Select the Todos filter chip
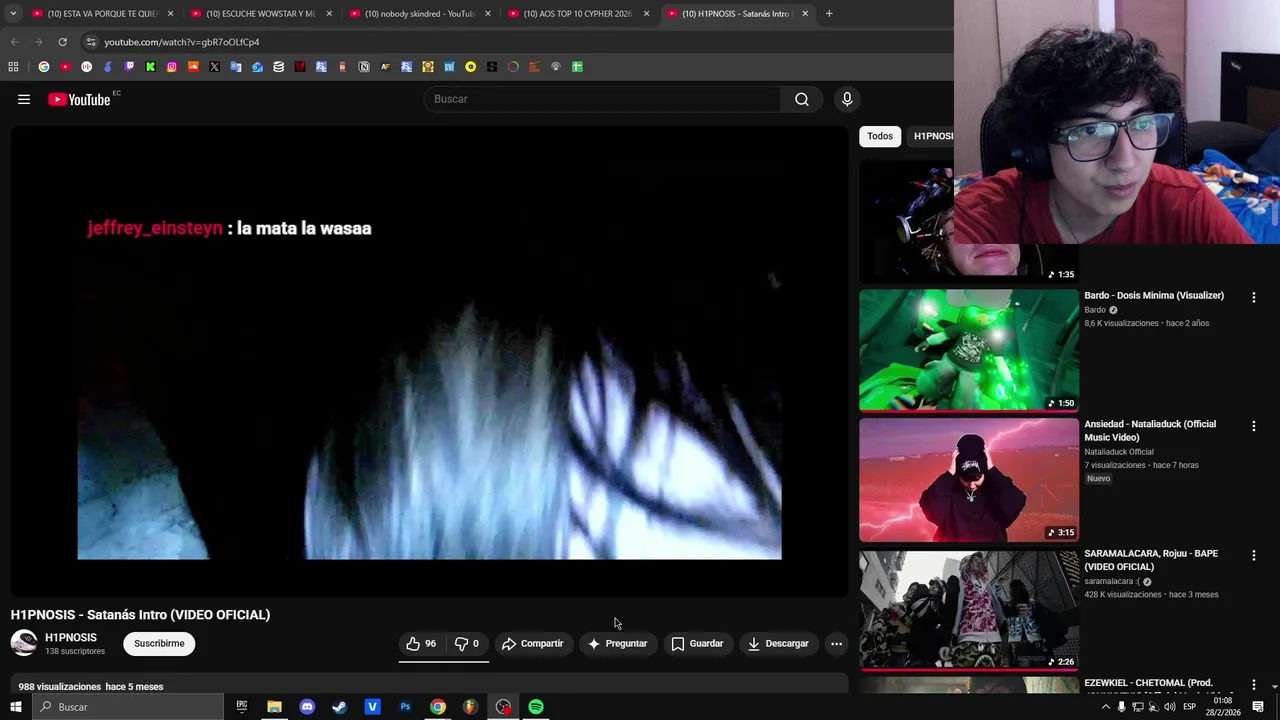The height and width of the screenshot is (720, 1280). tap(880, 136)
